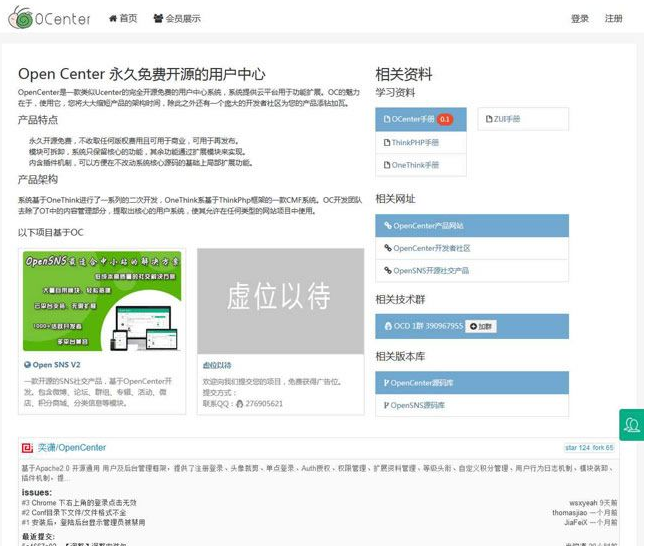Click the red Git@OSC logo icon
The width and height of the screenshot is (646, 546).
click(x=27, y=448)
